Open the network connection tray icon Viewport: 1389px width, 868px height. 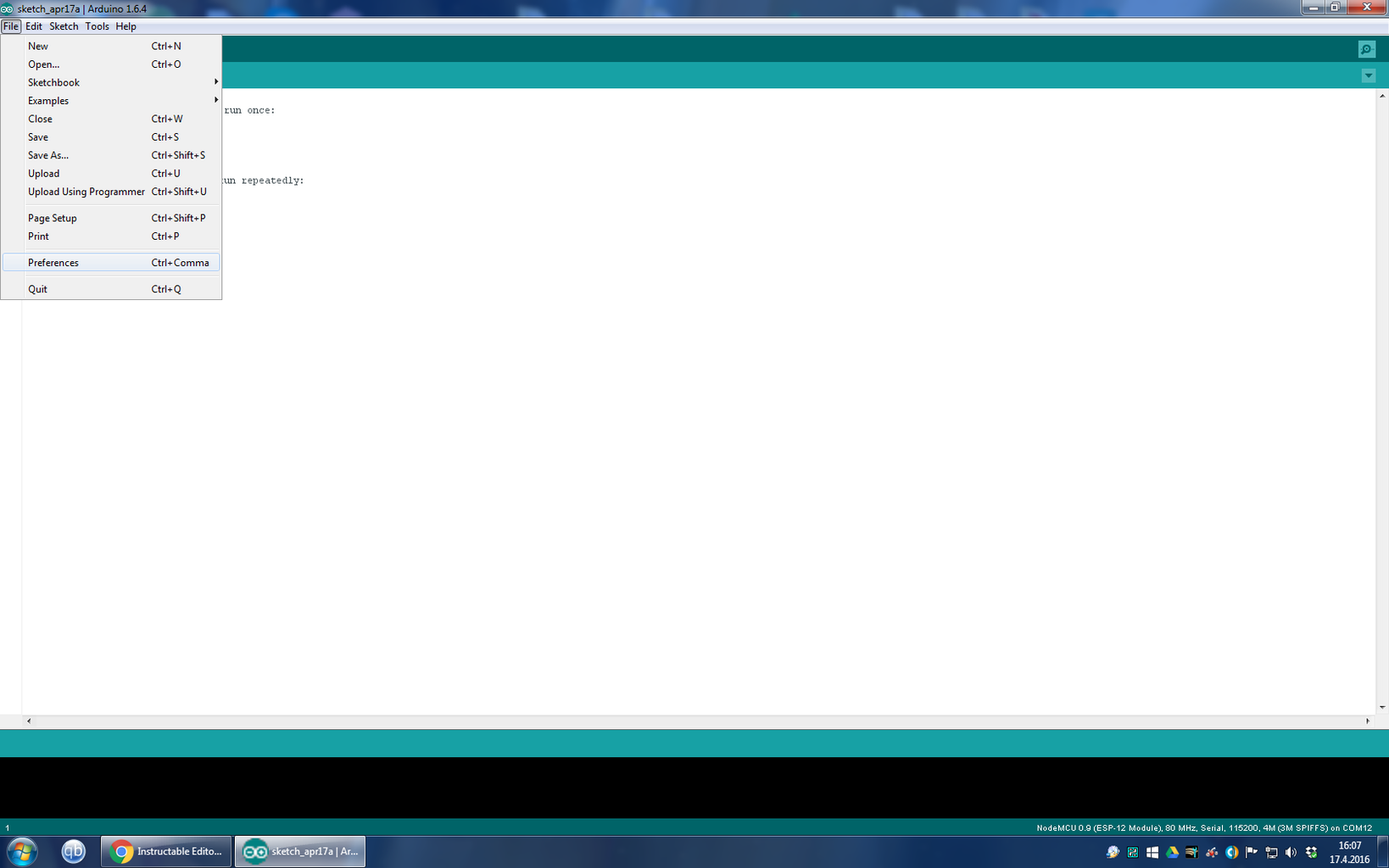click(1271, 852)
